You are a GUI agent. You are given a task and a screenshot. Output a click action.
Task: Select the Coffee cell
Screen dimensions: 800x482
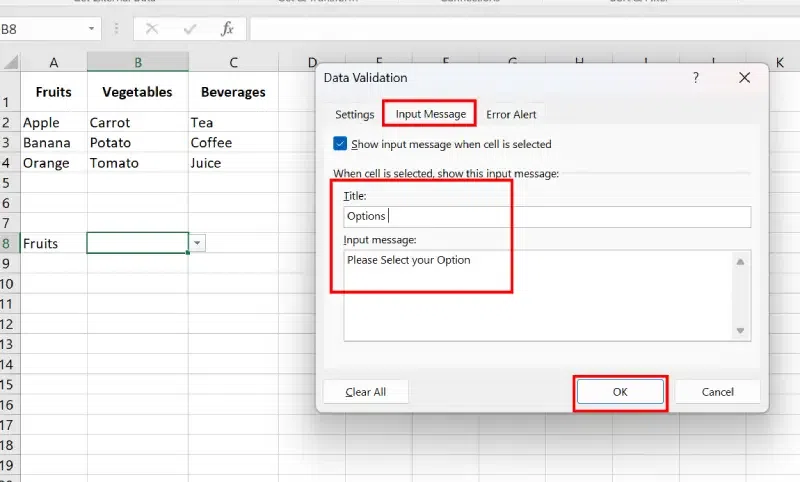pyautogui.click(x=233, y=142)
